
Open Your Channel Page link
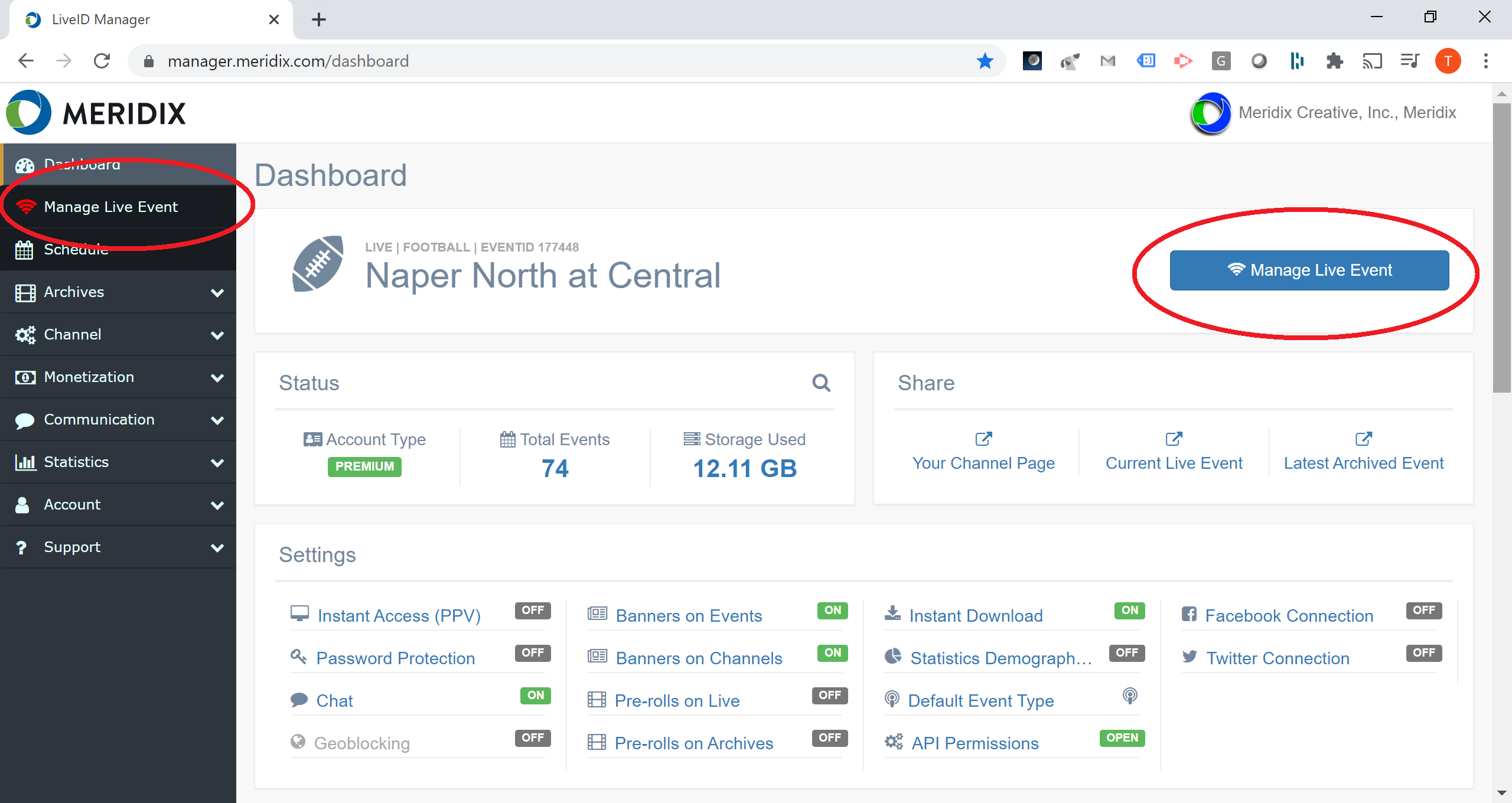983,463
